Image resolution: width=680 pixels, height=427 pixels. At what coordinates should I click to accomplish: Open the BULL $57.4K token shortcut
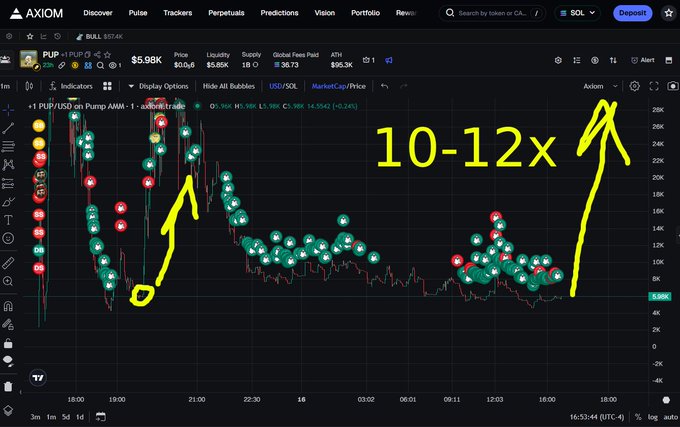[99, 36]
